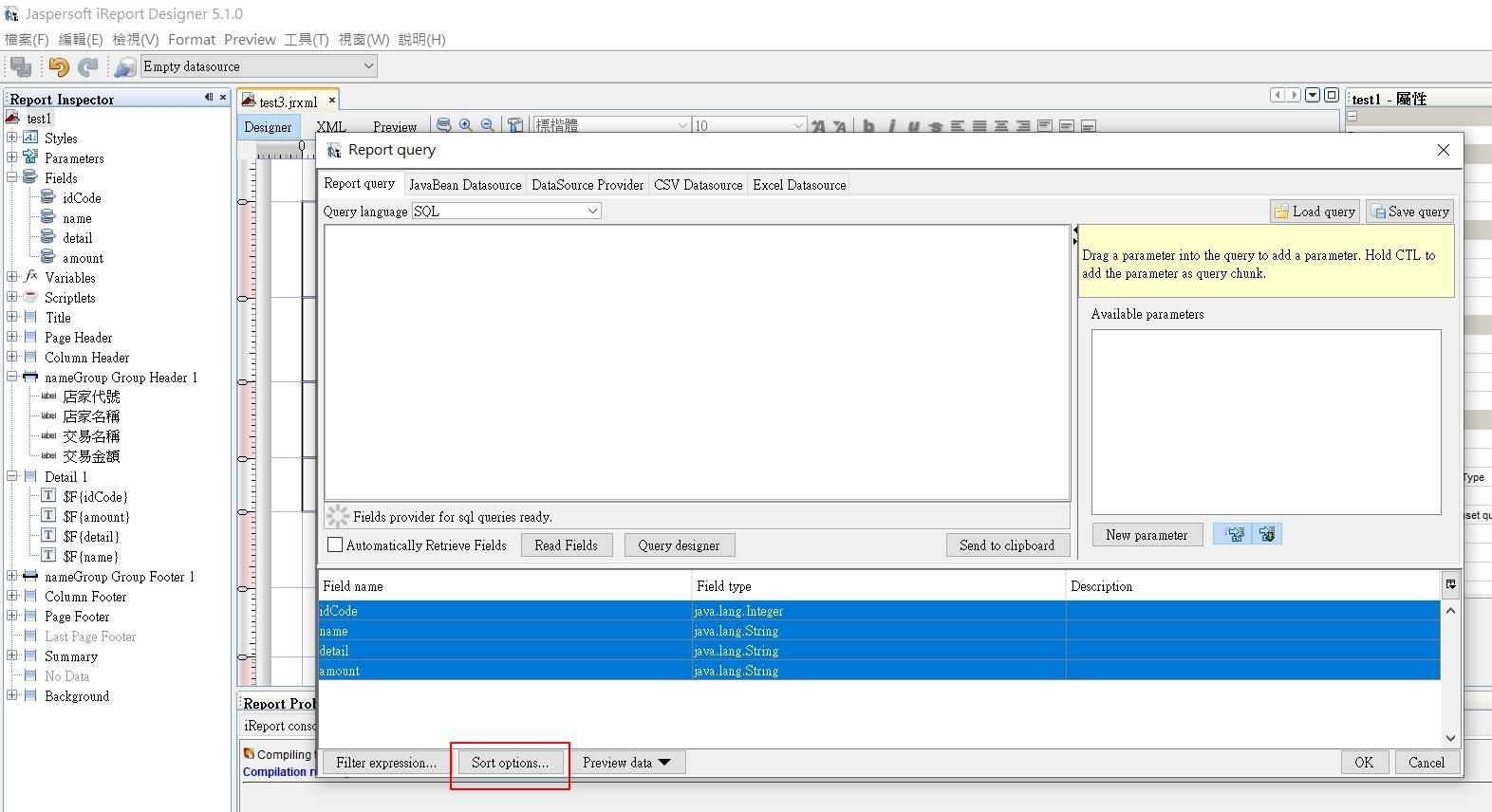The height and width of the screenshot is (812, 1492).
Task: Click the table columns menu icon beside Description
Action: tap(1450, 584)
